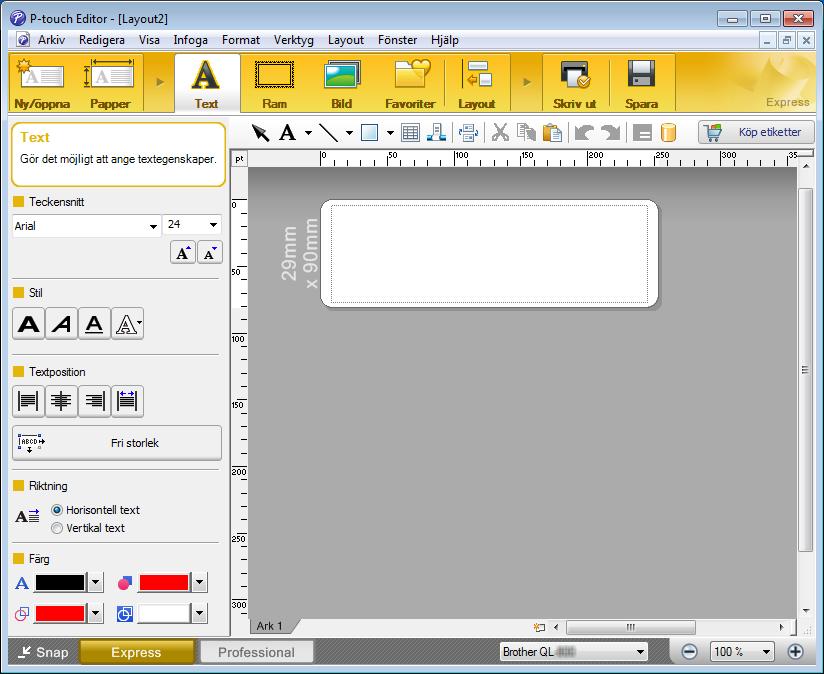Click the Copy icon
Screen dimensions: 824x674
[x=526, y=133]
